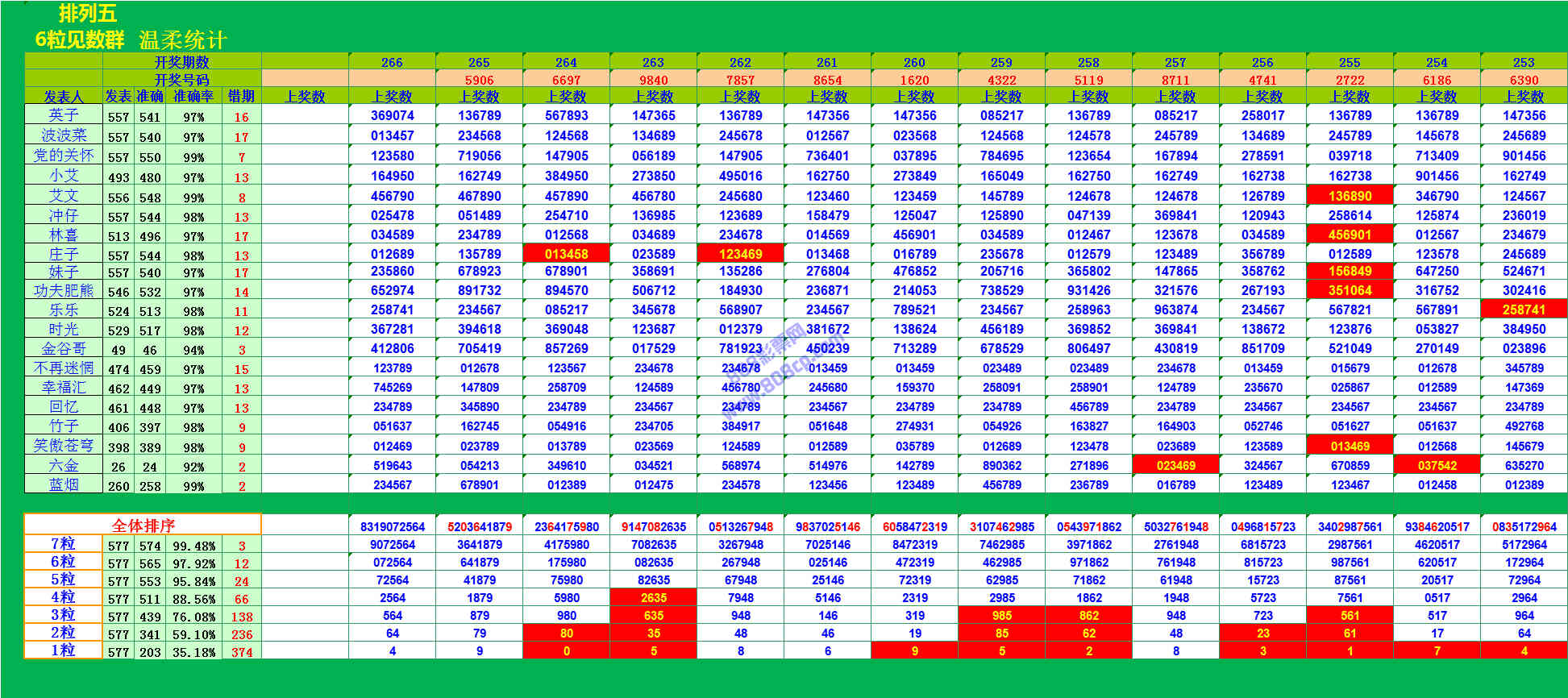Viewport: 1568px width, 698px height.
Task: Select the 7粒 row label
Action: click(64, 544)
